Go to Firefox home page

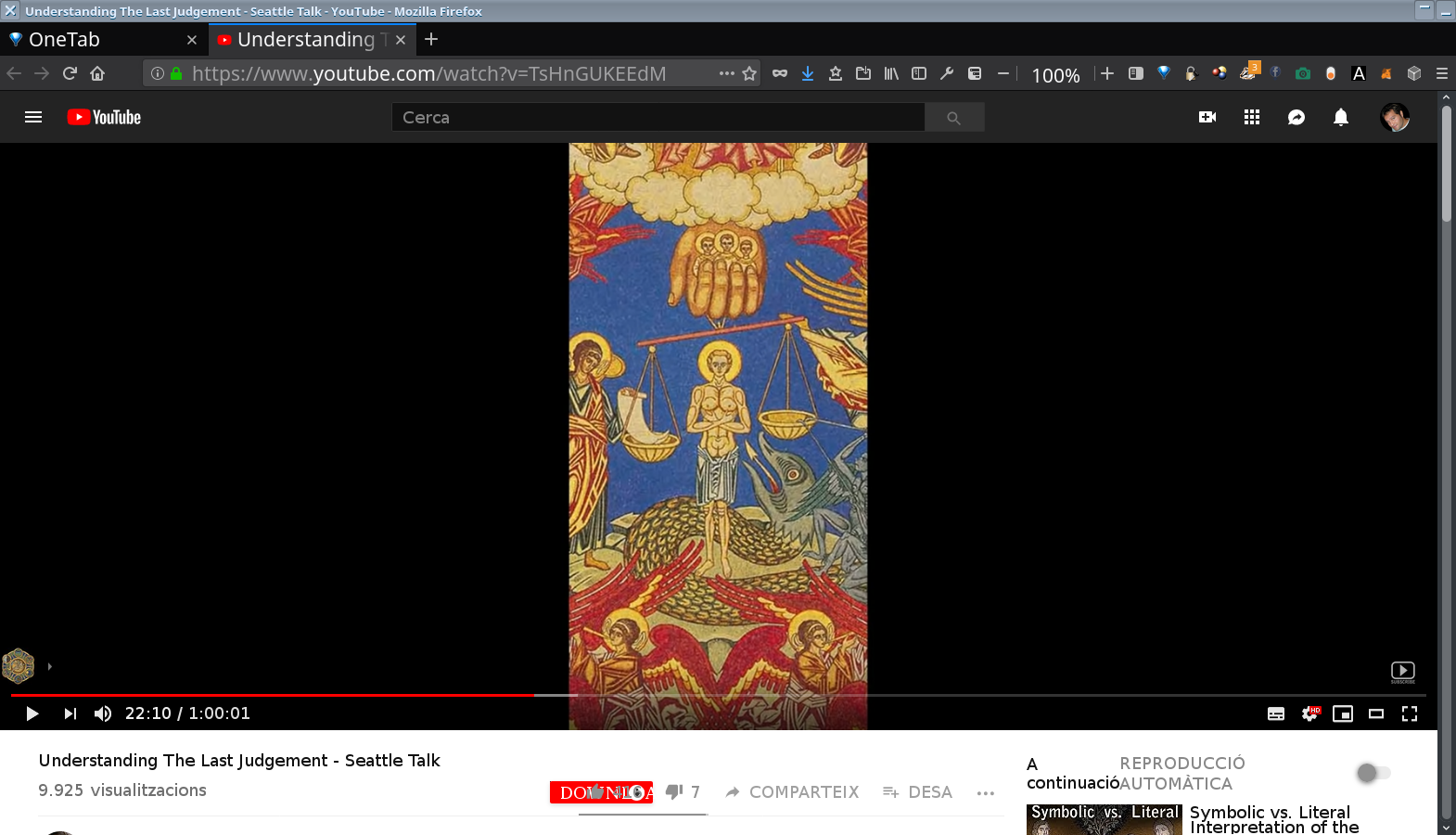coord(97,73)
